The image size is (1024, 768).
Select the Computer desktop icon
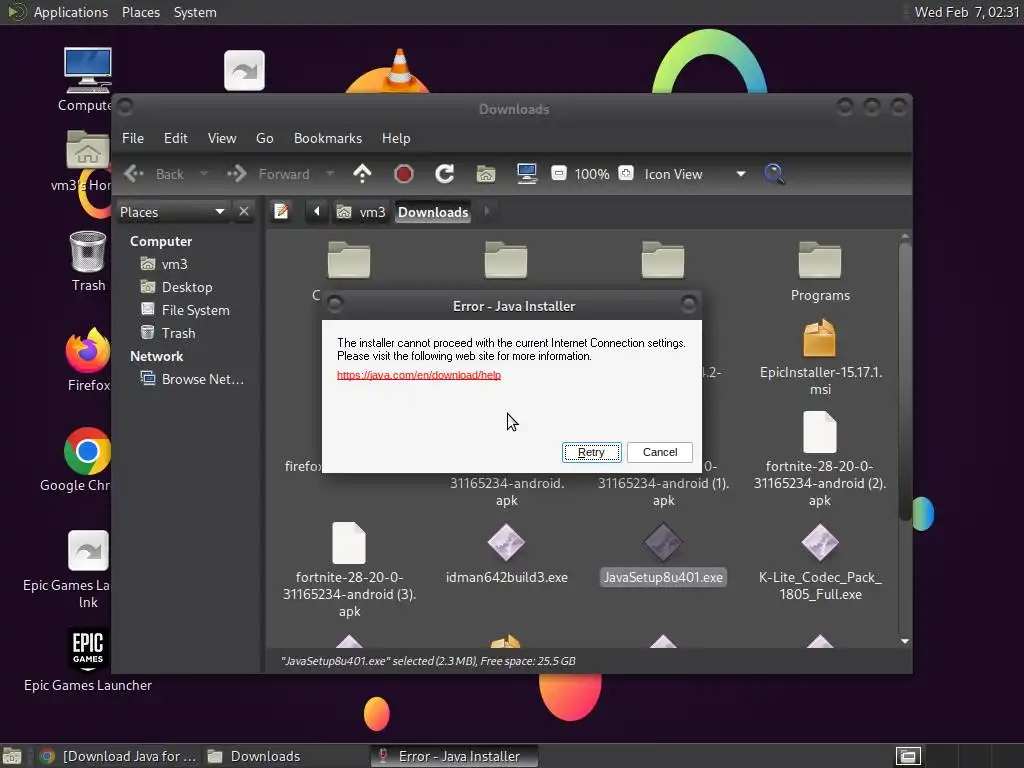click(x=88, y=80)
